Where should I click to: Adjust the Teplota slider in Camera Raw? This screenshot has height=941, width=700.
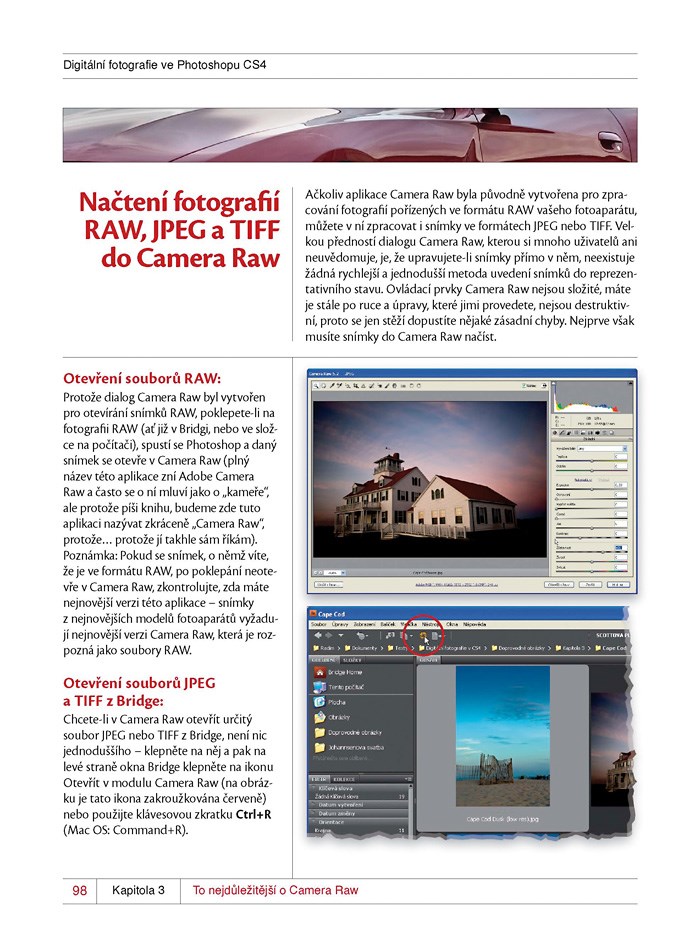tap(591, 461)
